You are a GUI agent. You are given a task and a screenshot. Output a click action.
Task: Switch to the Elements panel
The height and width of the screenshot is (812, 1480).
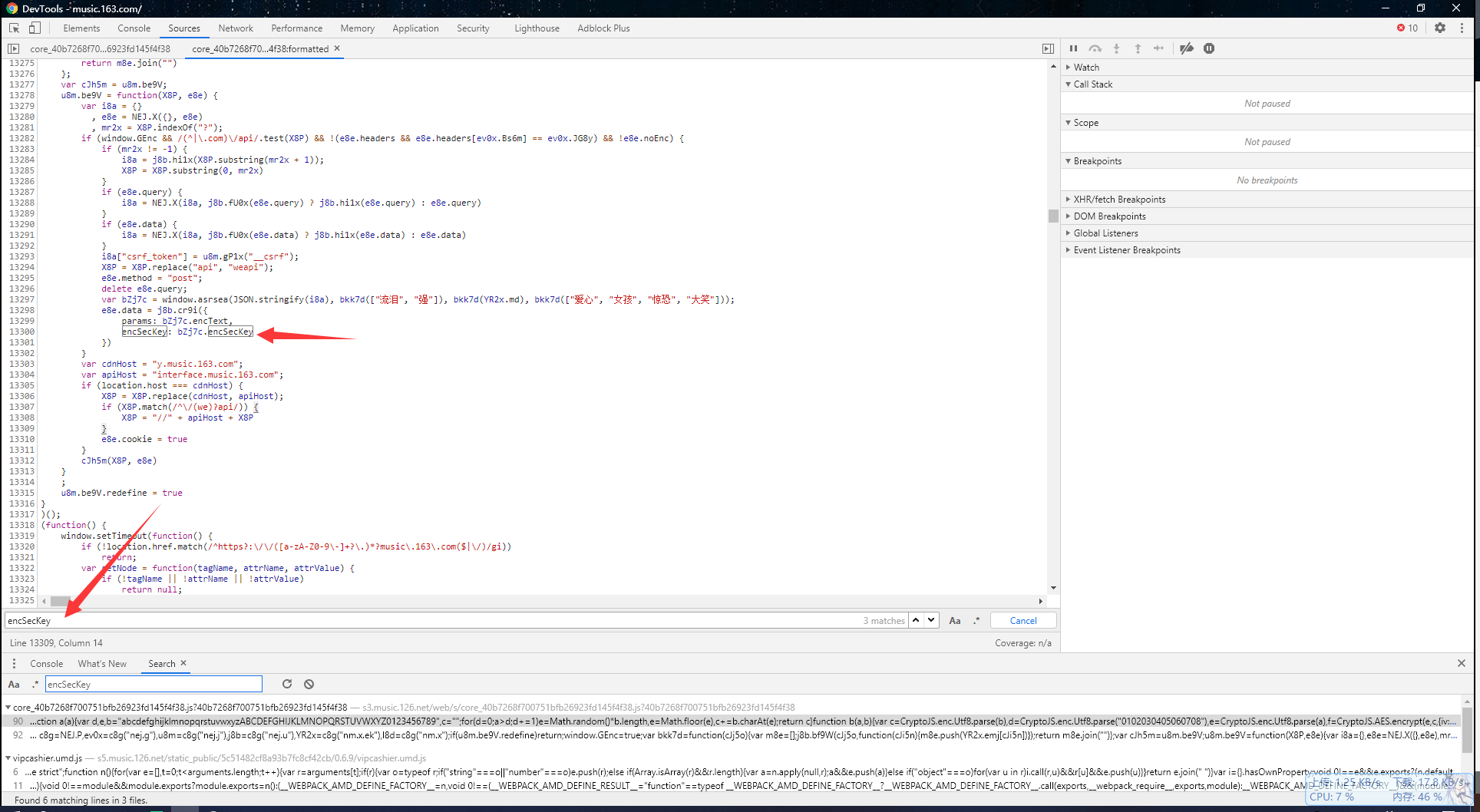coord(81,28)
